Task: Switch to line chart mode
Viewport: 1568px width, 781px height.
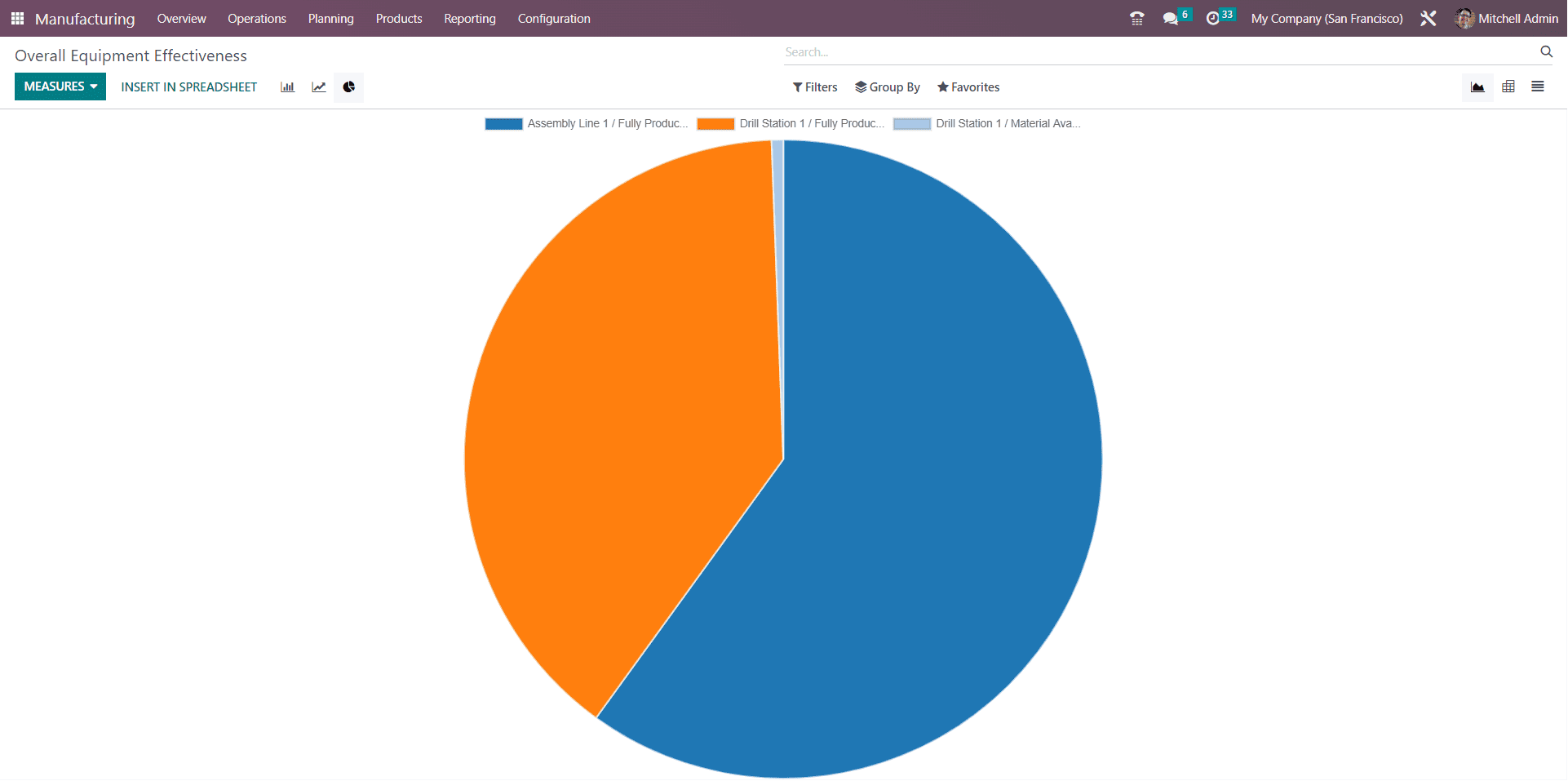Action: click(318, 87)
